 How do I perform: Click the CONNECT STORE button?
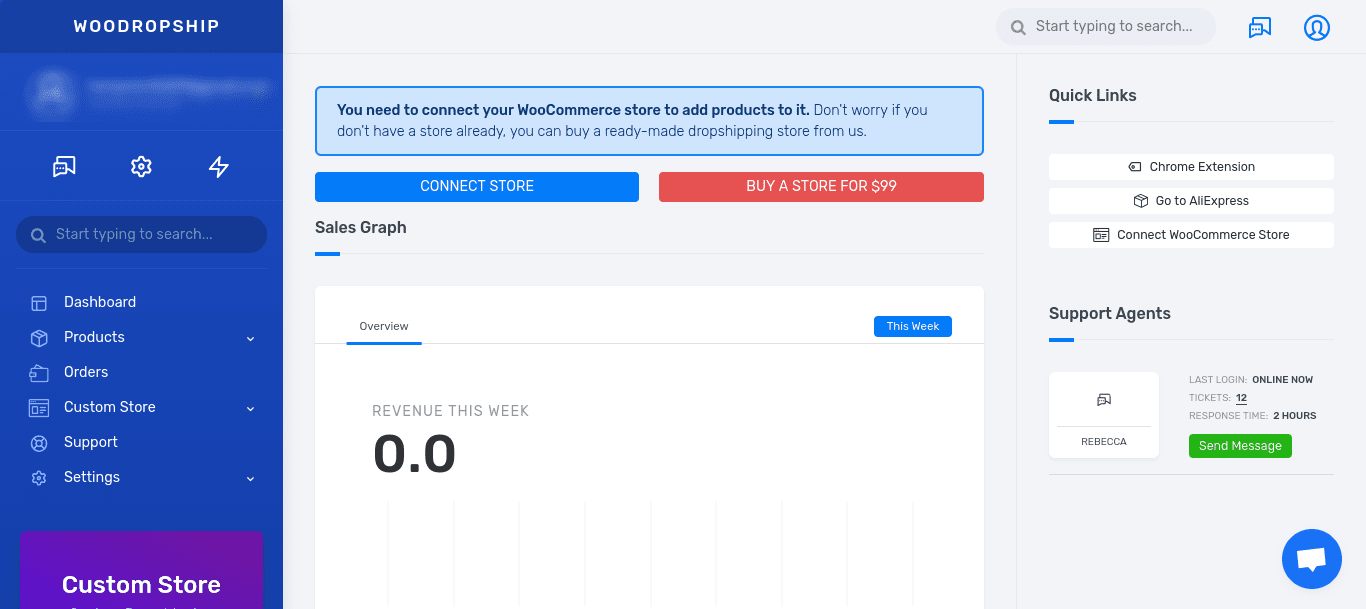(x=477, y=186)
